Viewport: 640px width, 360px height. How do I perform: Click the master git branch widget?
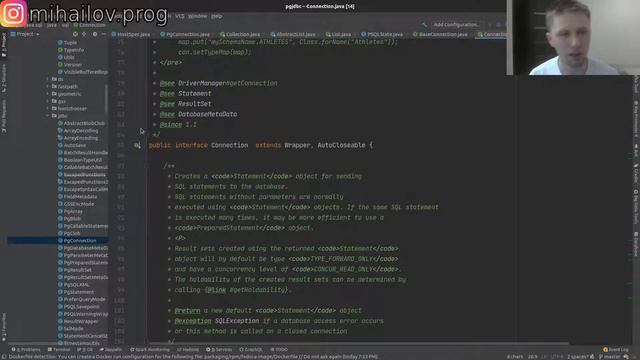pos(609,357)
